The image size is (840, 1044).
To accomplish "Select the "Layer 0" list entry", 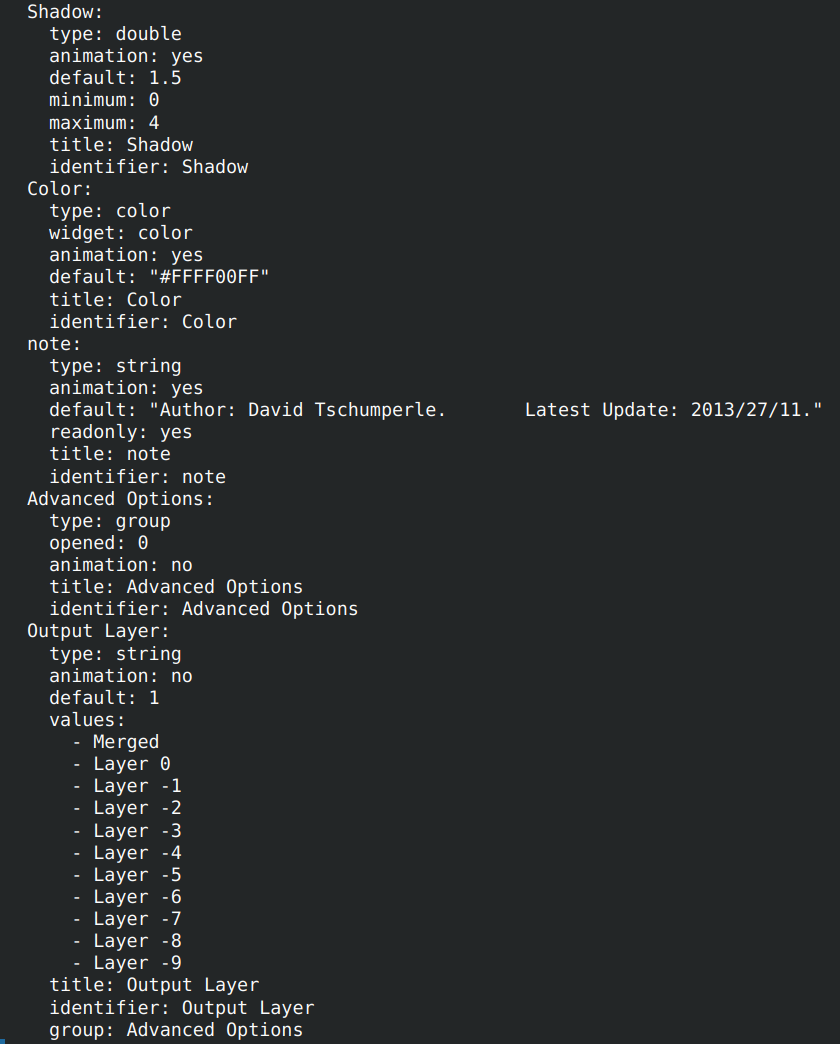I will click(x=132, y=764).
